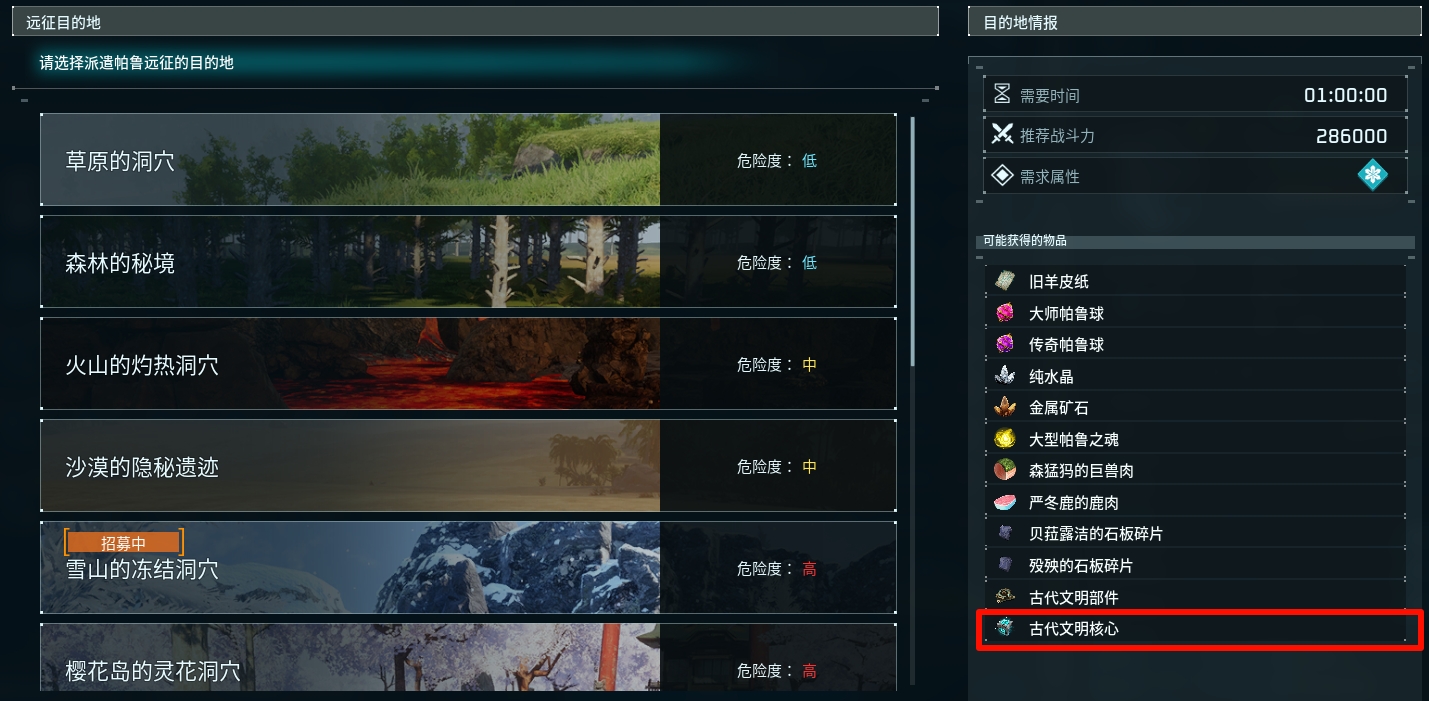The image size is (1429, 701).
Task: Click the 金属矿石 ore icon
Action: pyautogui.click(x=1005, y=407)
